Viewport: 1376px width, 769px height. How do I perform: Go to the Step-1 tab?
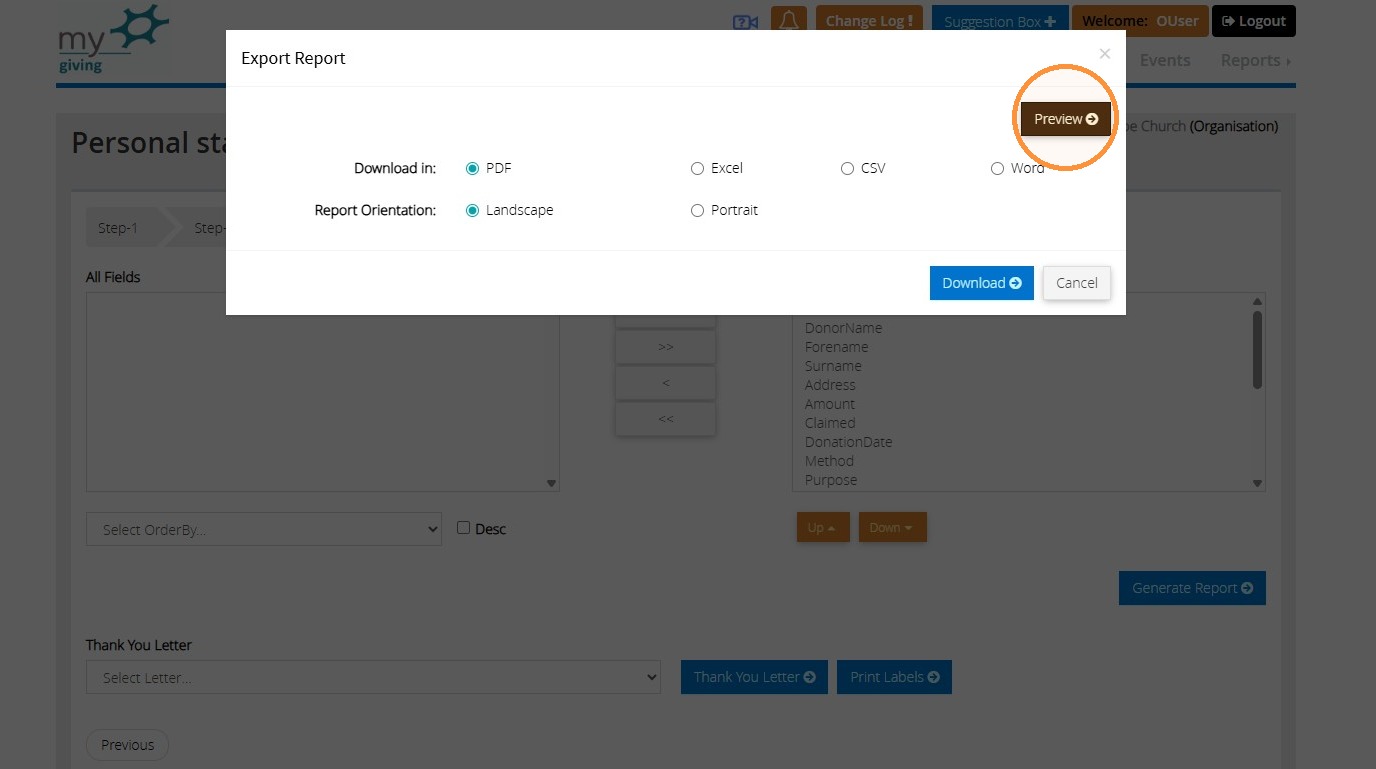(x=118, y=228)
